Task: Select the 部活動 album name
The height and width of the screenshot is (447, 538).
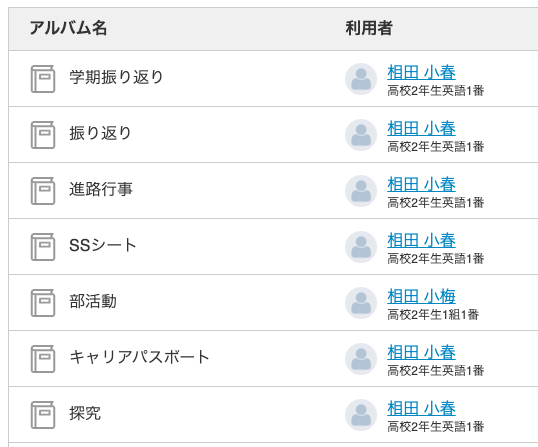Action: [93, 301]
